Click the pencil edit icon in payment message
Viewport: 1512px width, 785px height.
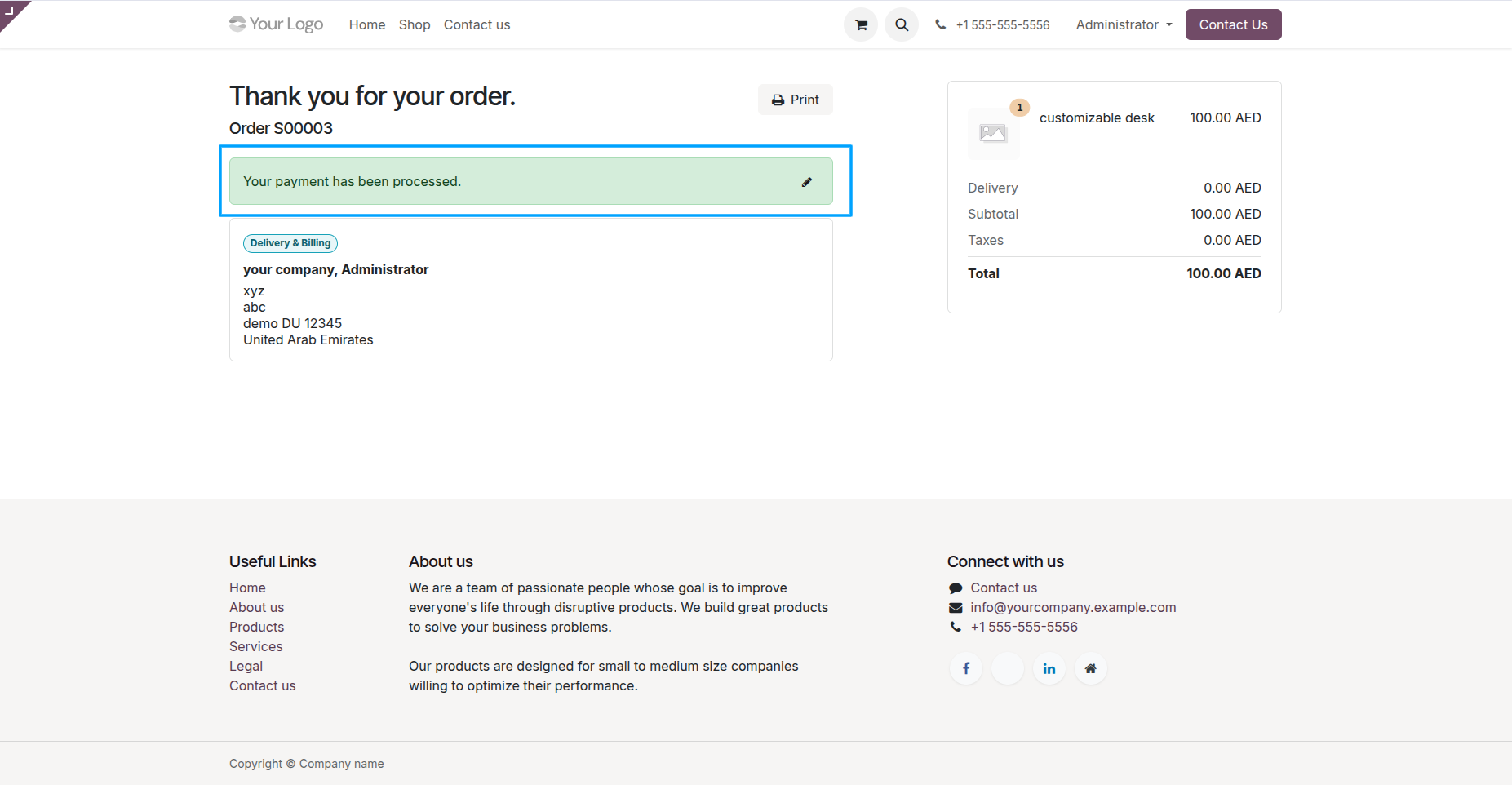click(x=806, y=182)
